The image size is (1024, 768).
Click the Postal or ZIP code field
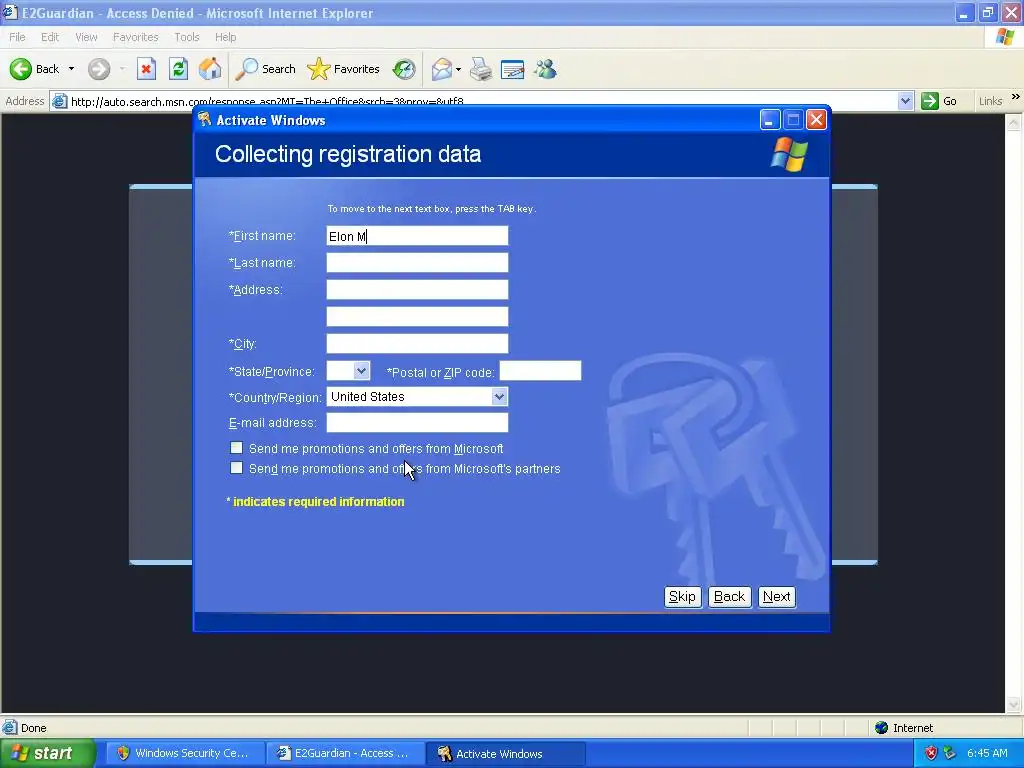pyautogui.click(x=540, y=370)
